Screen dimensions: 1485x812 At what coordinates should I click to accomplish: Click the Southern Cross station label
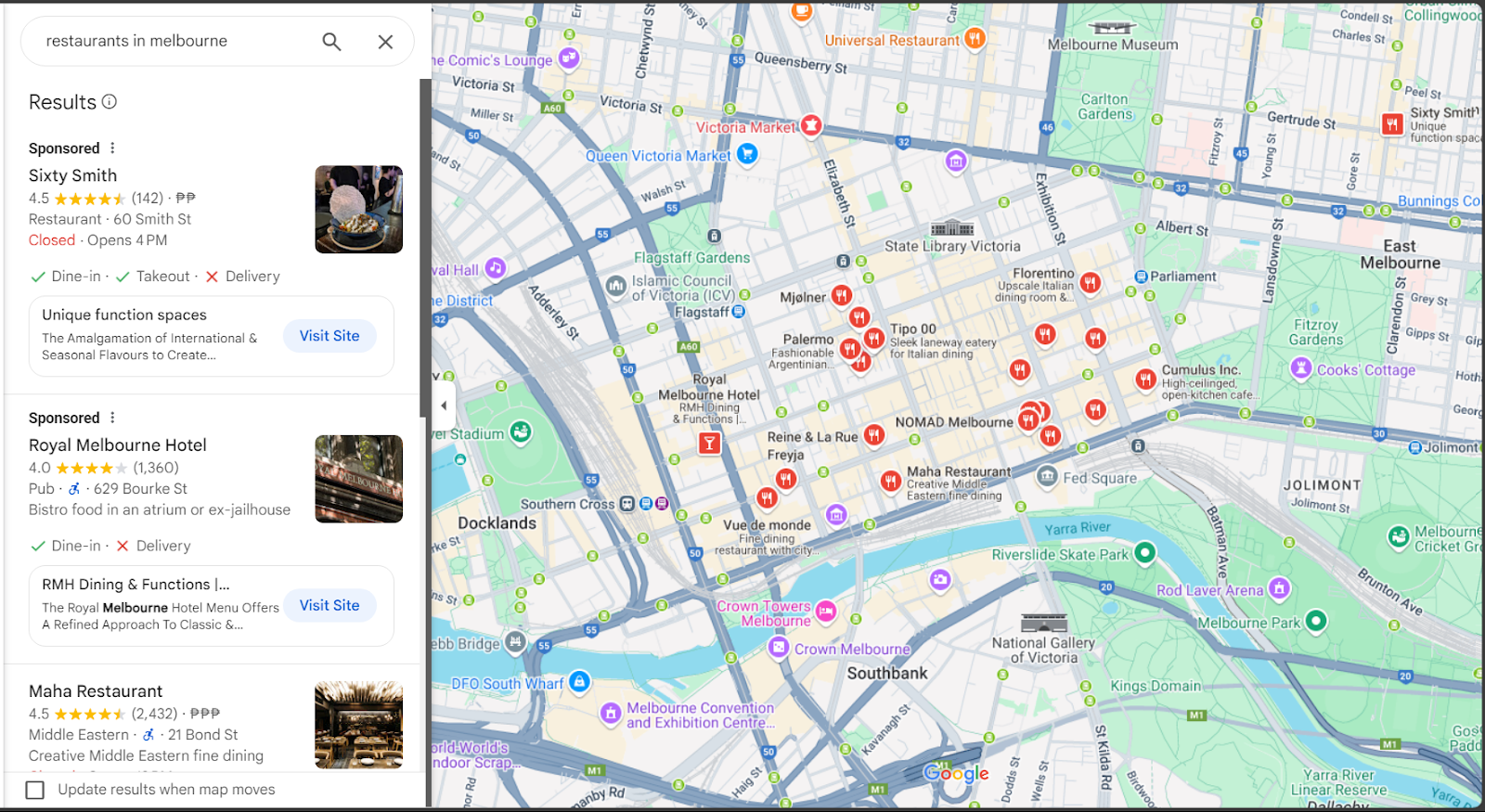(x=567, y=504)
